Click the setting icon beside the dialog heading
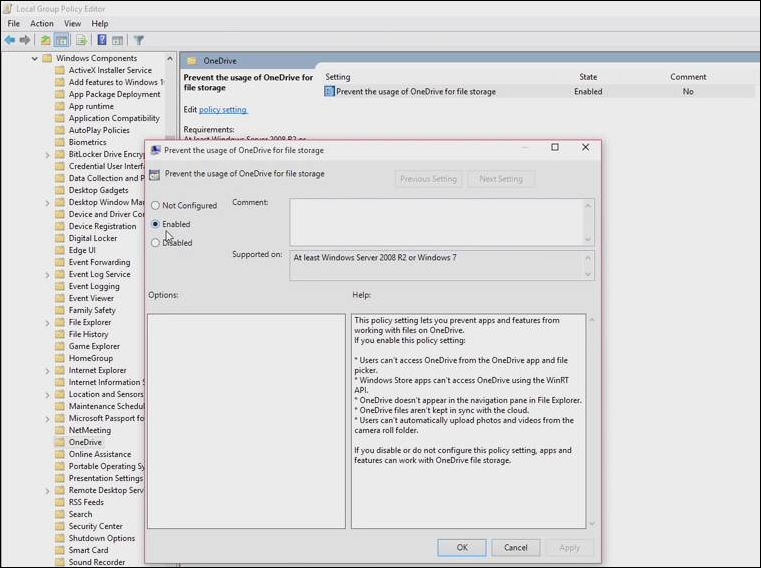The height and width of the screenshot is (568, 761). [x=154, y=175]
